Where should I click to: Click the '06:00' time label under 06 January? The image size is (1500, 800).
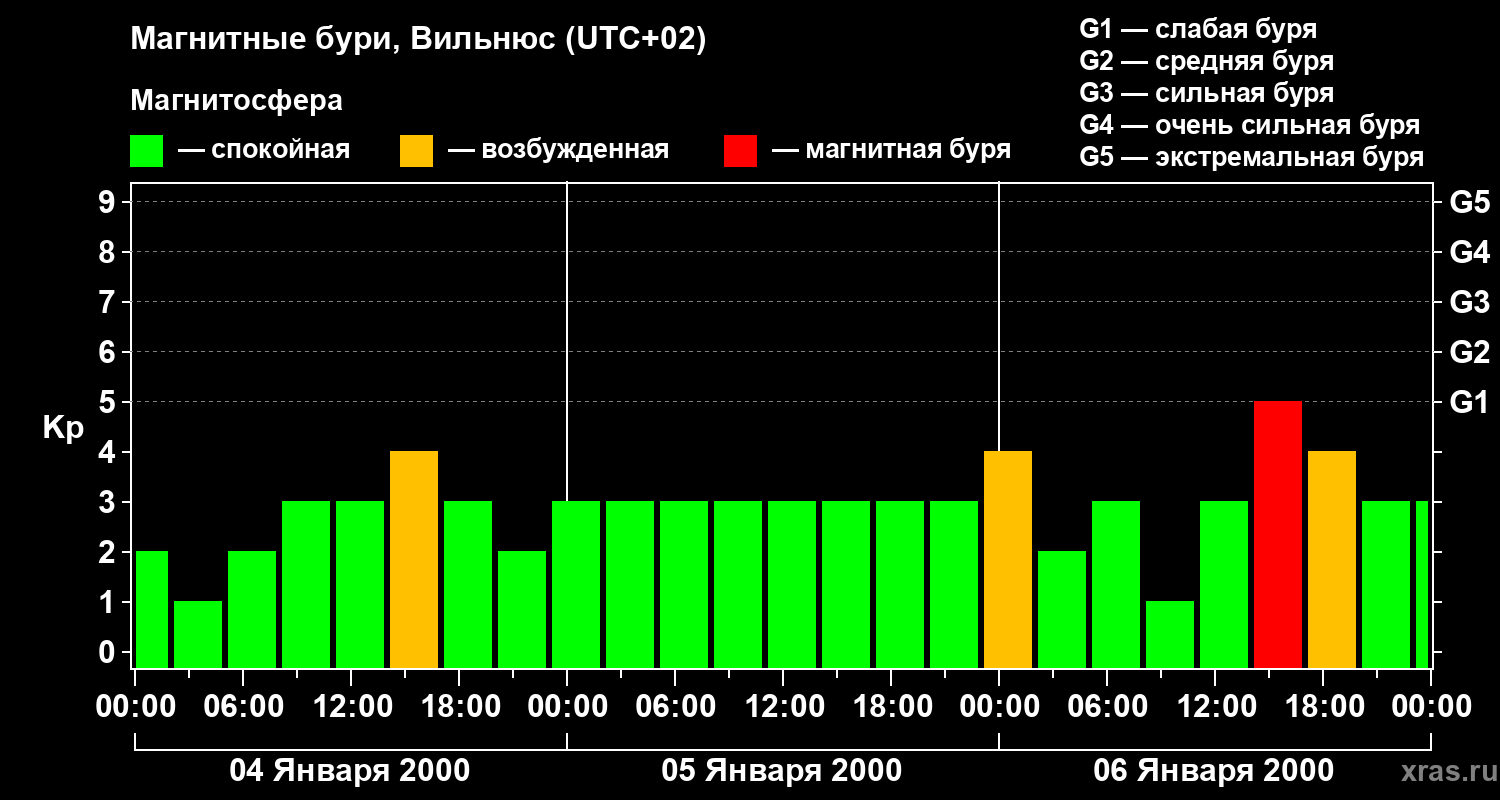tap(1108, 707)
